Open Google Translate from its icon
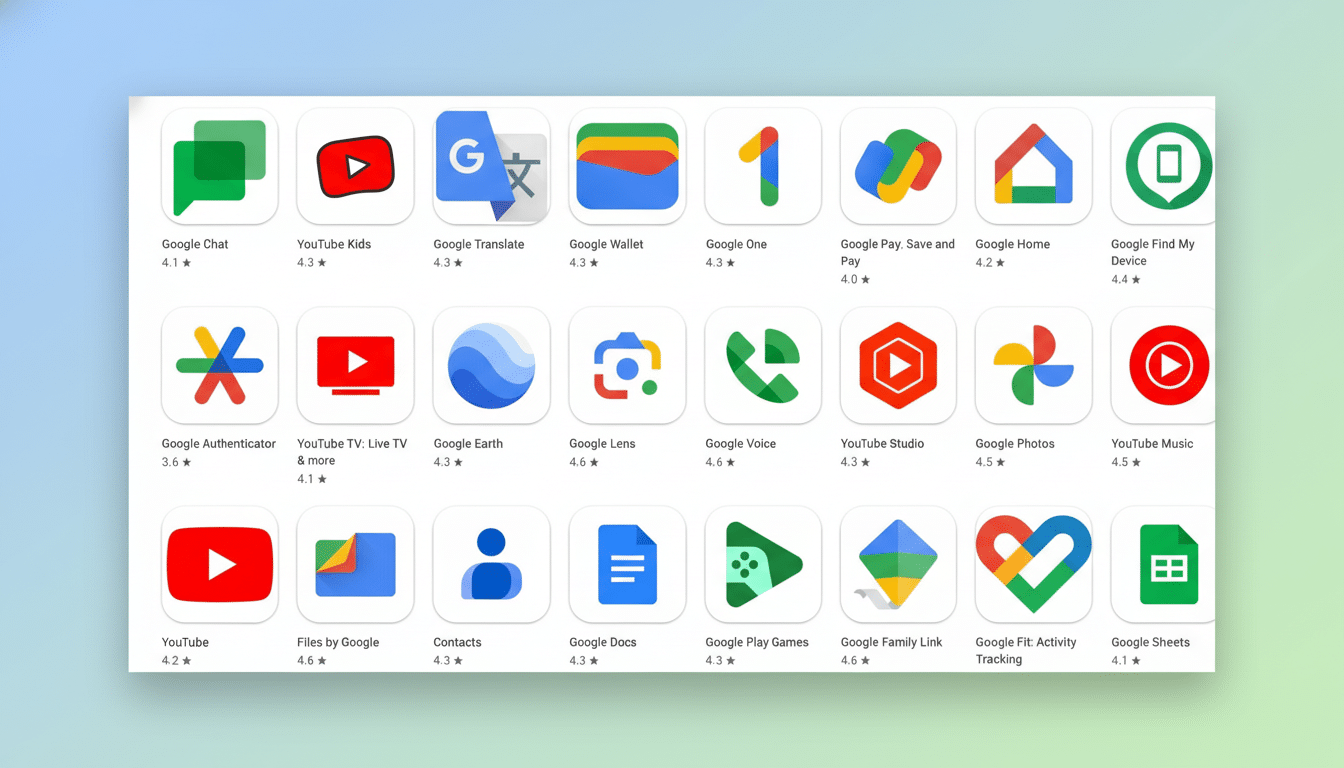The image size is (1344, 768). pyautogui.click(x=491, y=166)
